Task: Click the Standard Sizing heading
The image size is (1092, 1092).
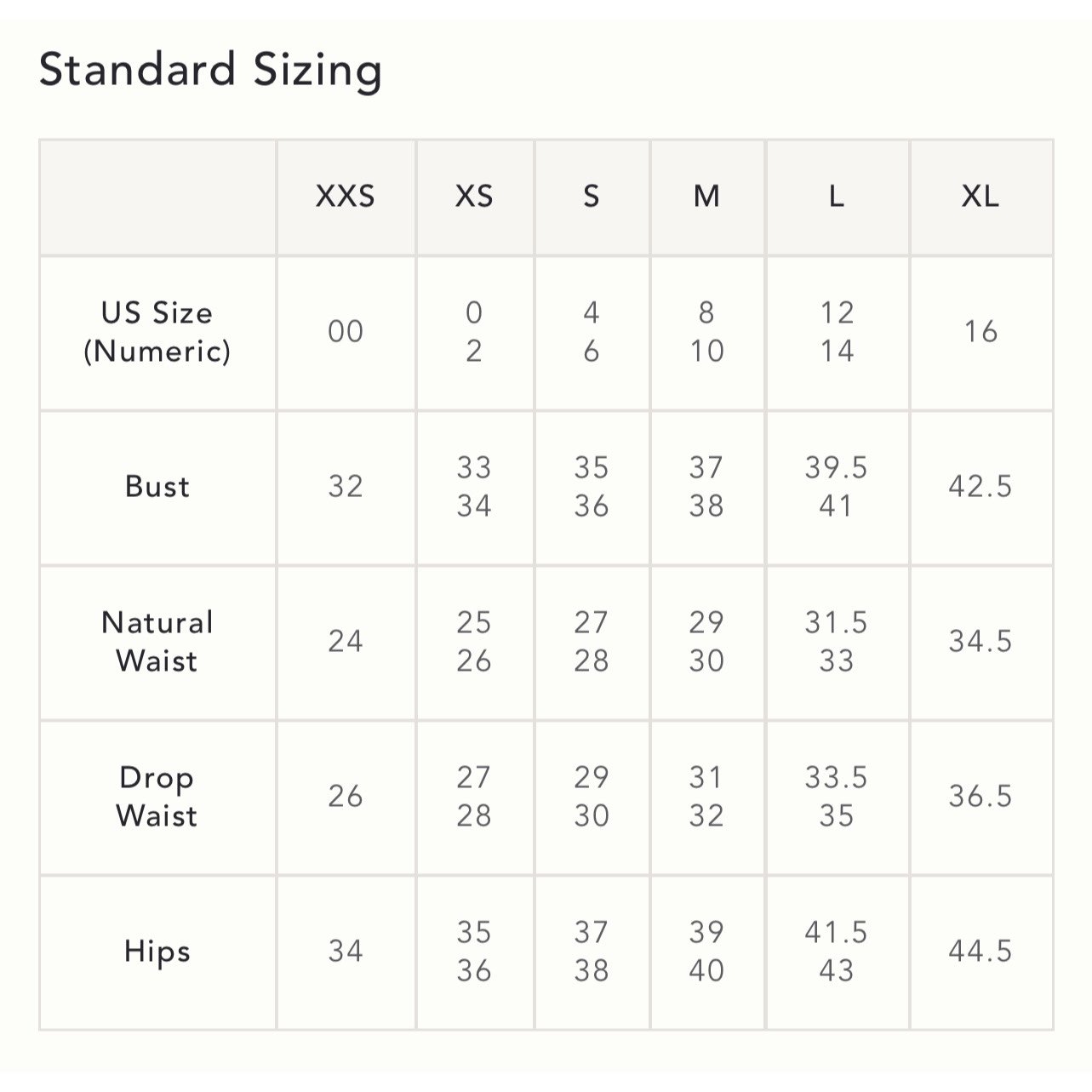Action: pyautogui.click(x=210, y=70)
